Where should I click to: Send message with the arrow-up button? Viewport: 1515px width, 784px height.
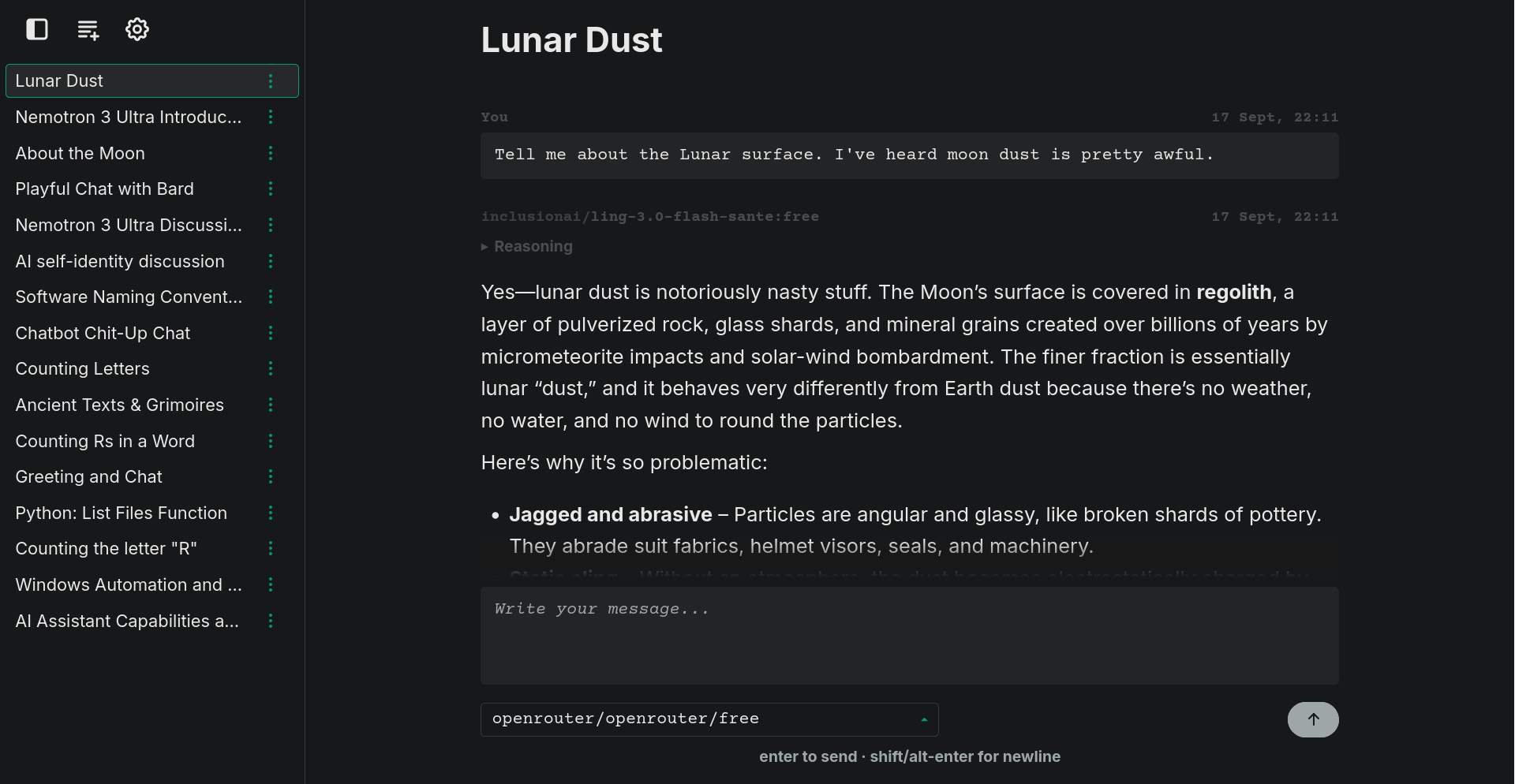pyautogui.click(x=1313, y=719)
